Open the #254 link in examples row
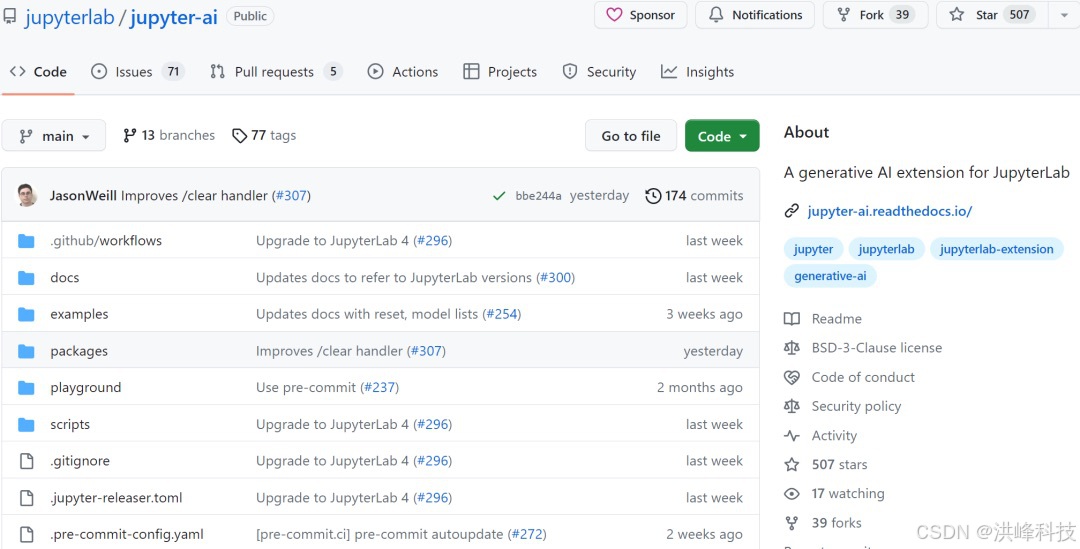This screenshot has height=549, width=1080. 501,314
